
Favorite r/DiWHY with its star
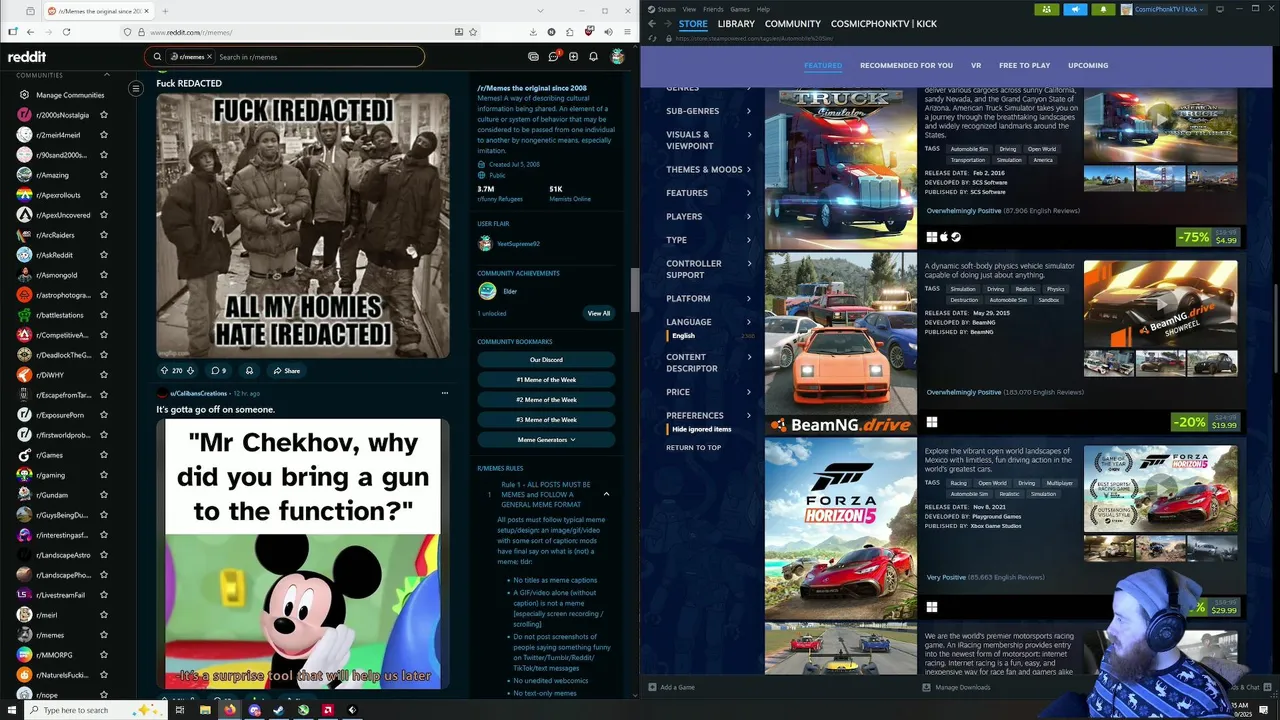coord(103,375)
